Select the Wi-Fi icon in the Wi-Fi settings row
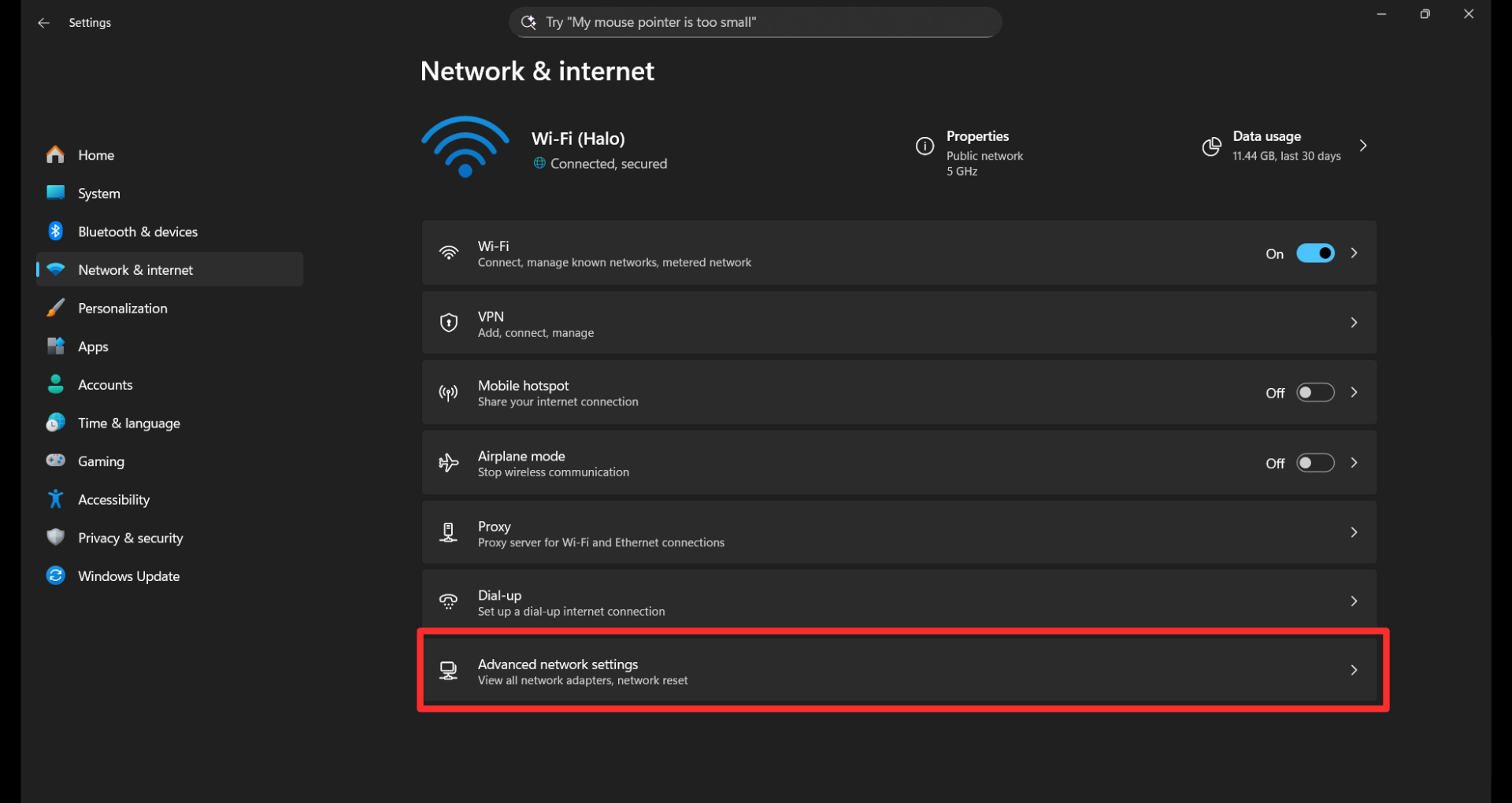1512x803 pixels. 449,253
